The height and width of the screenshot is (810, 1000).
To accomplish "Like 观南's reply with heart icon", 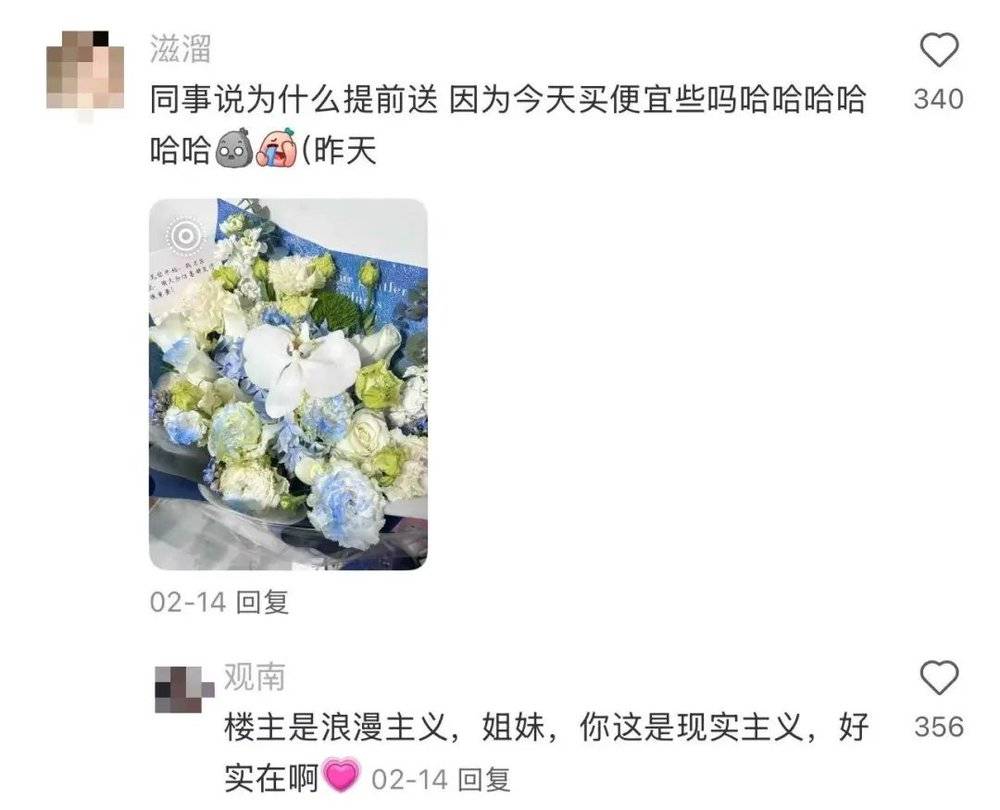I will click(x=939, y=677).
